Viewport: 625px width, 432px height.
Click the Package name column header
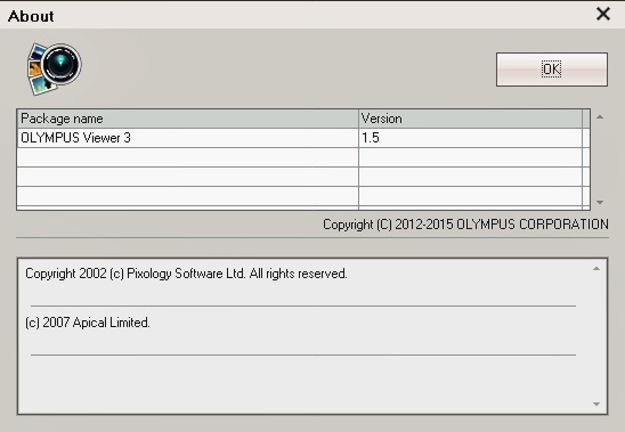click(x=187, y=119)
